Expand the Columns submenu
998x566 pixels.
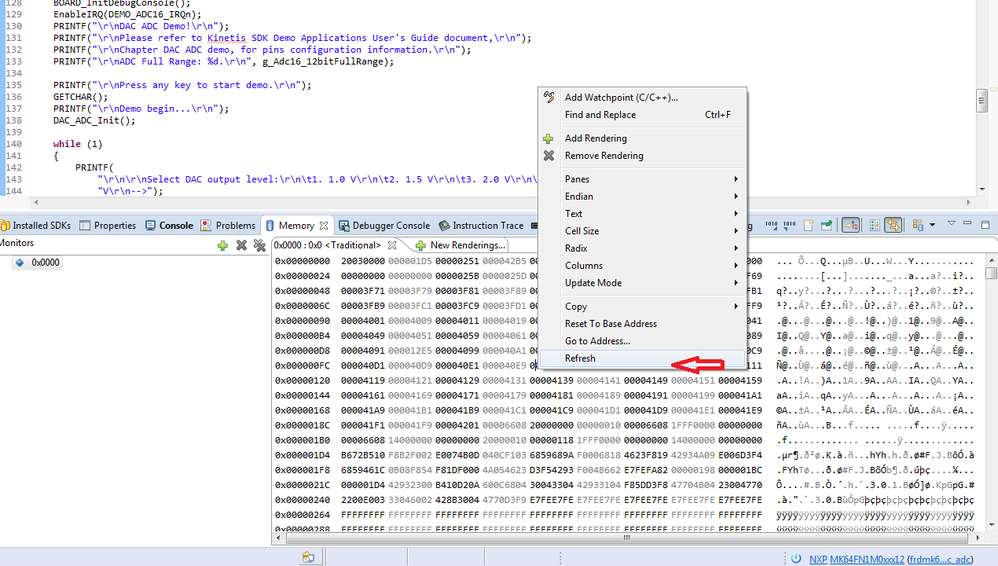(642, 265)
